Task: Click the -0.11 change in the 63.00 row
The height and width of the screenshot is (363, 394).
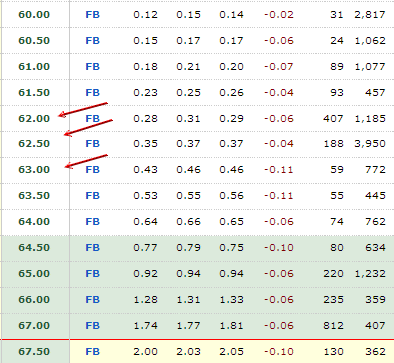Action: tap(279, 170)
